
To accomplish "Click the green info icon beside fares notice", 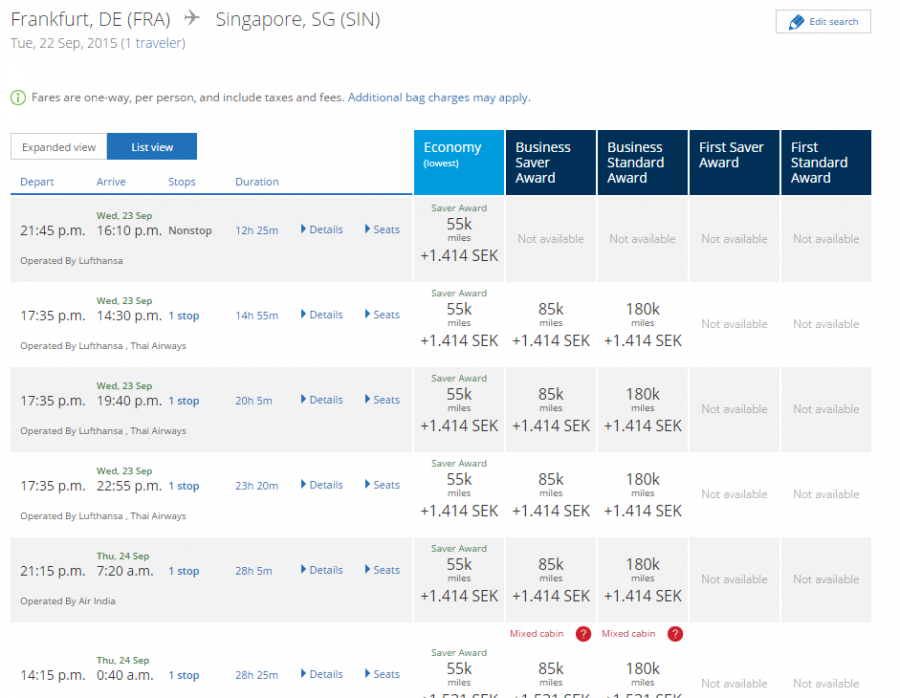I will [x=18, y=98].
